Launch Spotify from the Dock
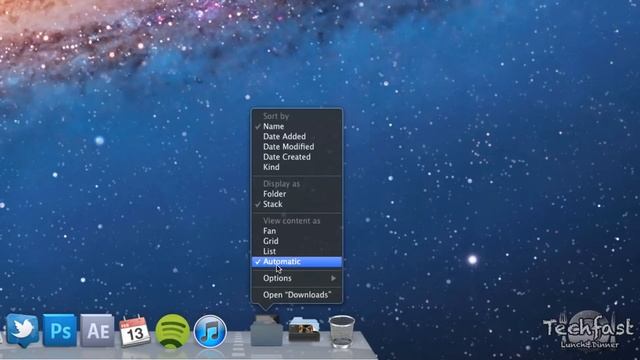The image size is (640, 360). tap(172, 331)
